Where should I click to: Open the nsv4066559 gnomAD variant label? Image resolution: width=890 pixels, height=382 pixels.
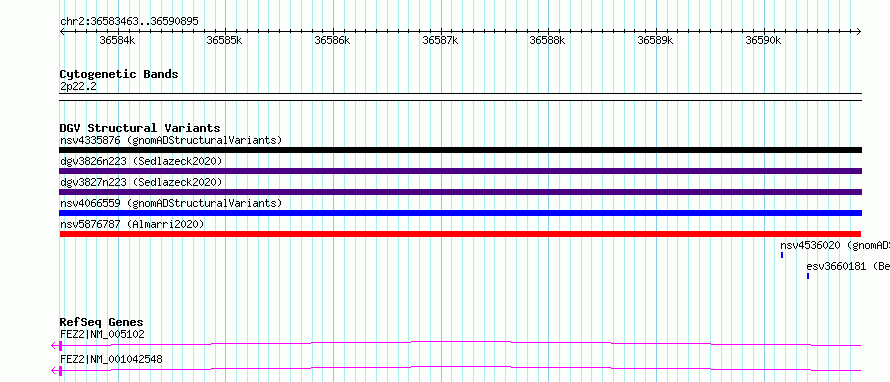171,203
